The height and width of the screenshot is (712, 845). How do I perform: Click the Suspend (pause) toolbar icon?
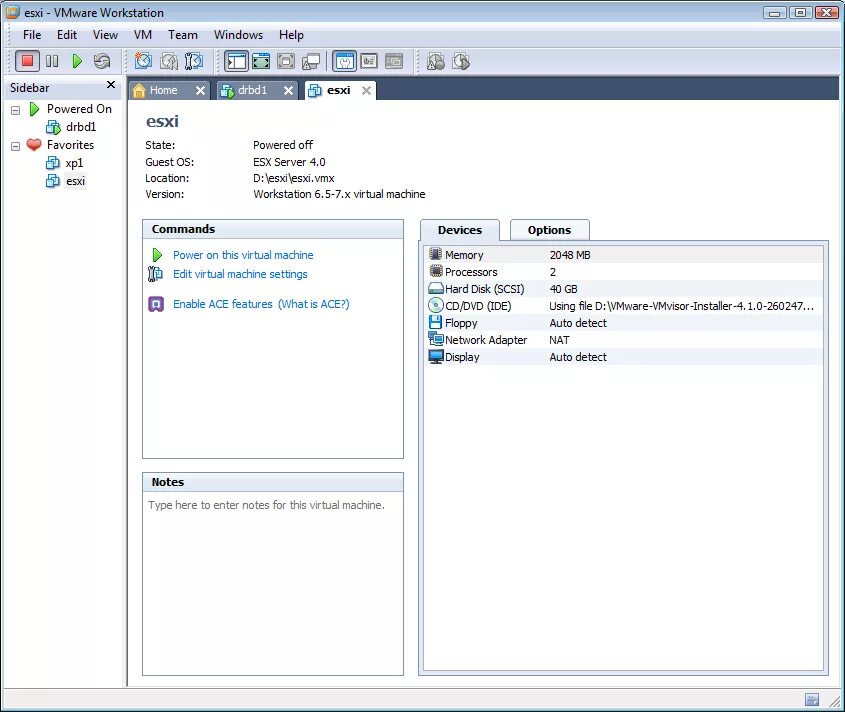click(x=52, y=61)
